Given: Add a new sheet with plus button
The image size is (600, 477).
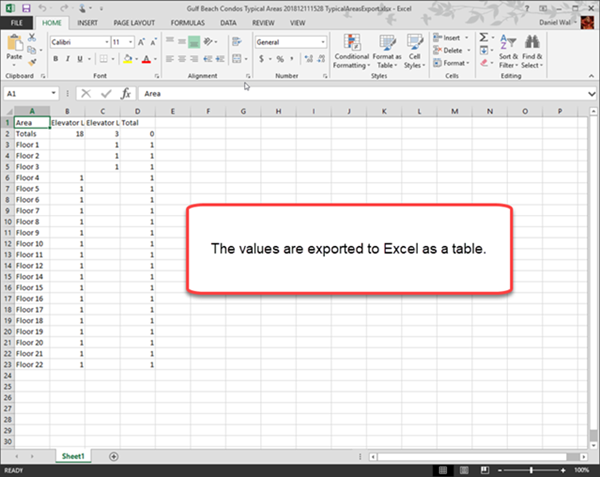Looking at the screenshot, I should tap(114, 456).
